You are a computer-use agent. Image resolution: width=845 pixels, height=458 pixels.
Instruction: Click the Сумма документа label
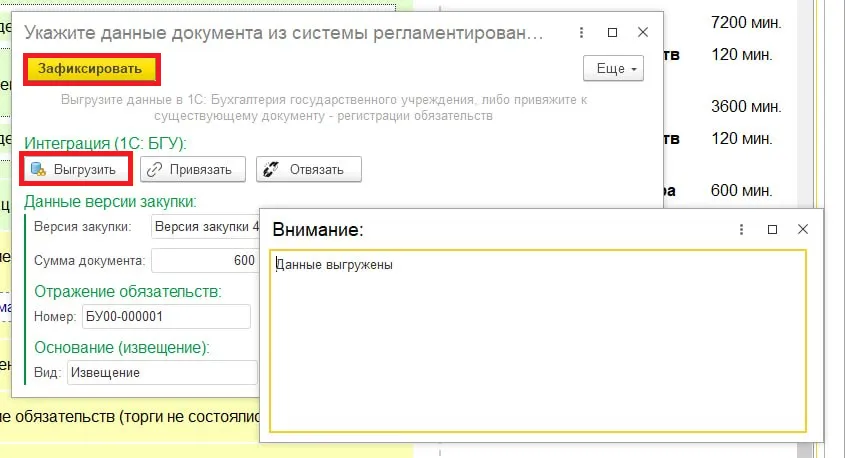[89, 261]
